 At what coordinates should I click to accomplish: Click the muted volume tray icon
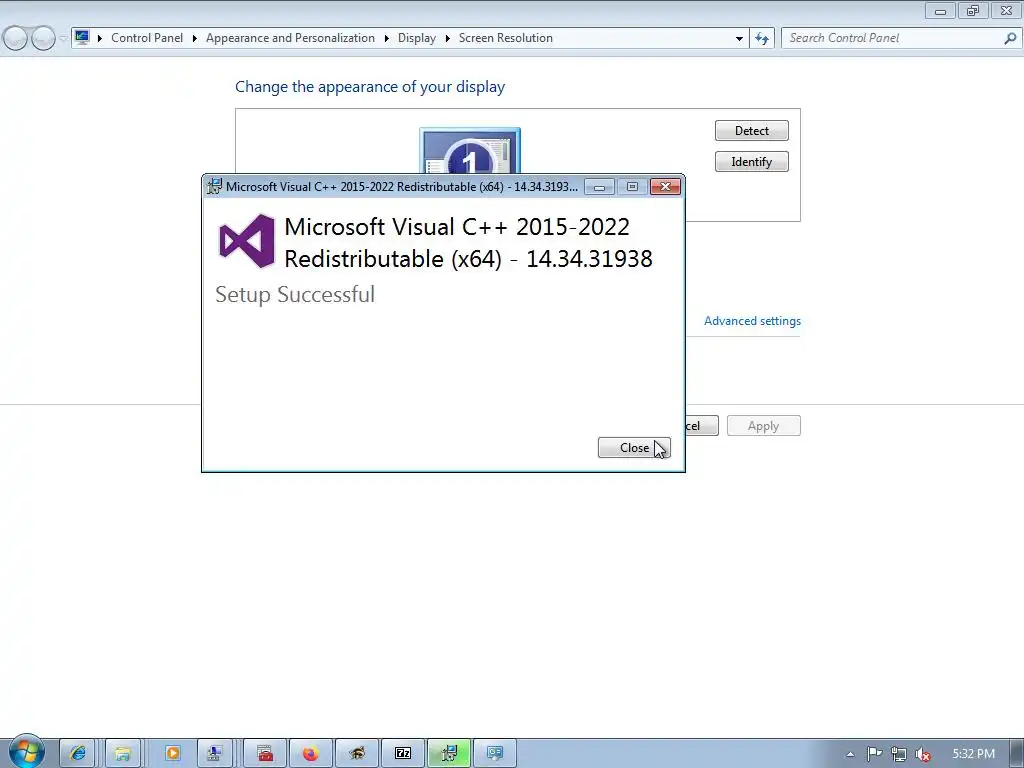point(922,754)
